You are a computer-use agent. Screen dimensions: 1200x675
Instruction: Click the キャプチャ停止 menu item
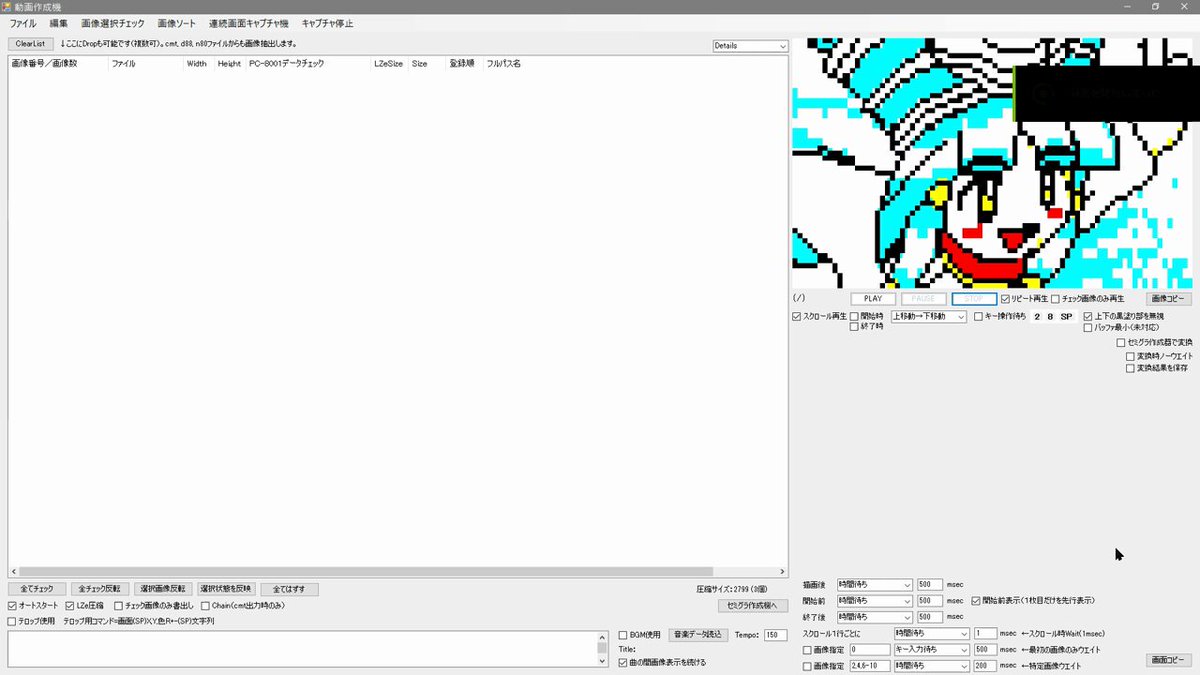point(328,23)
